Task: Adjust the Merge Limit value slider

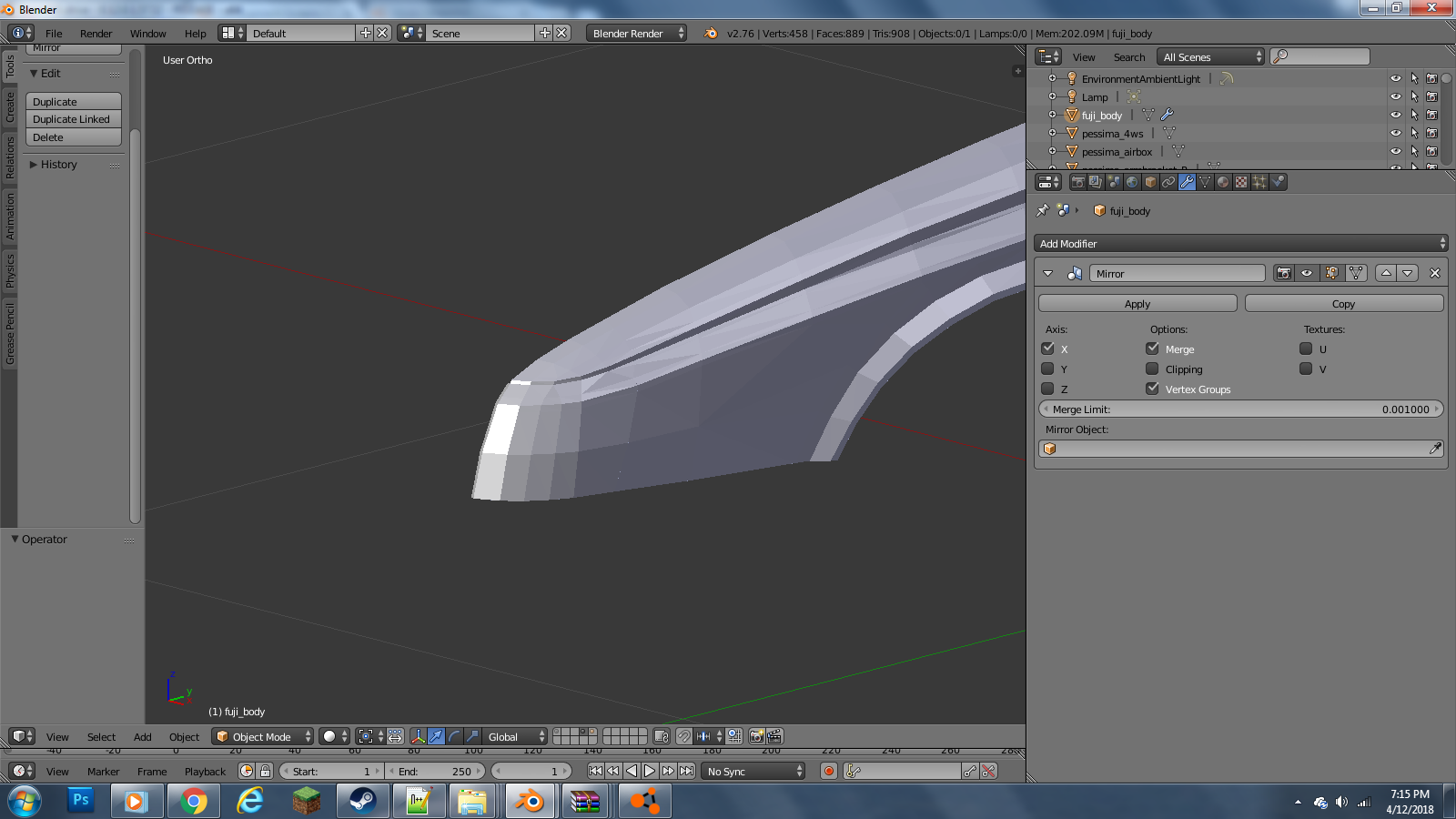Action: [1240, 409]
